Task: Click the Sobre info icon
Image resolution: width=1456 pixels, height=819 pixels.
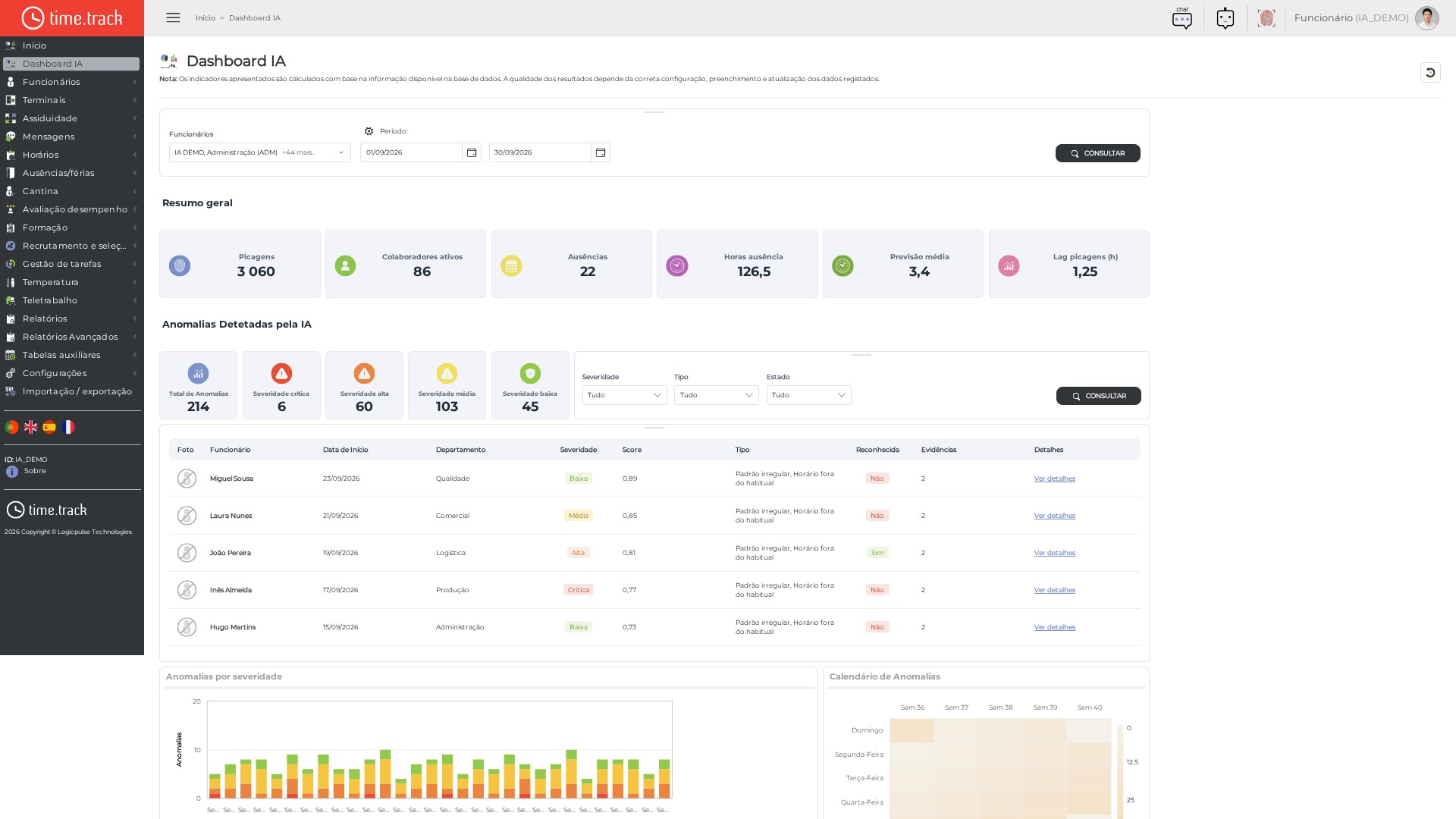Action: click(x=12, y=472)
